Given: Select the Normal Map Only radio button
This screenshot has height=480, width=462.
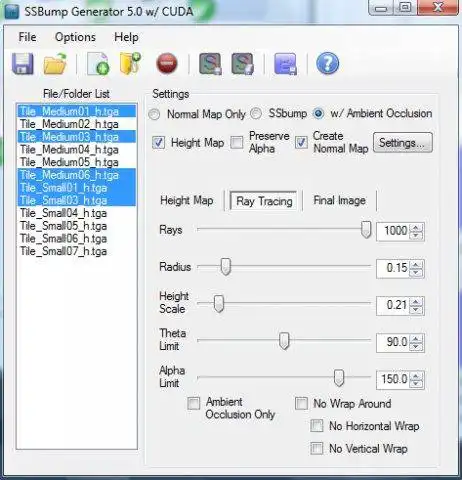Looking at the screenshot, I should [154, 114].
